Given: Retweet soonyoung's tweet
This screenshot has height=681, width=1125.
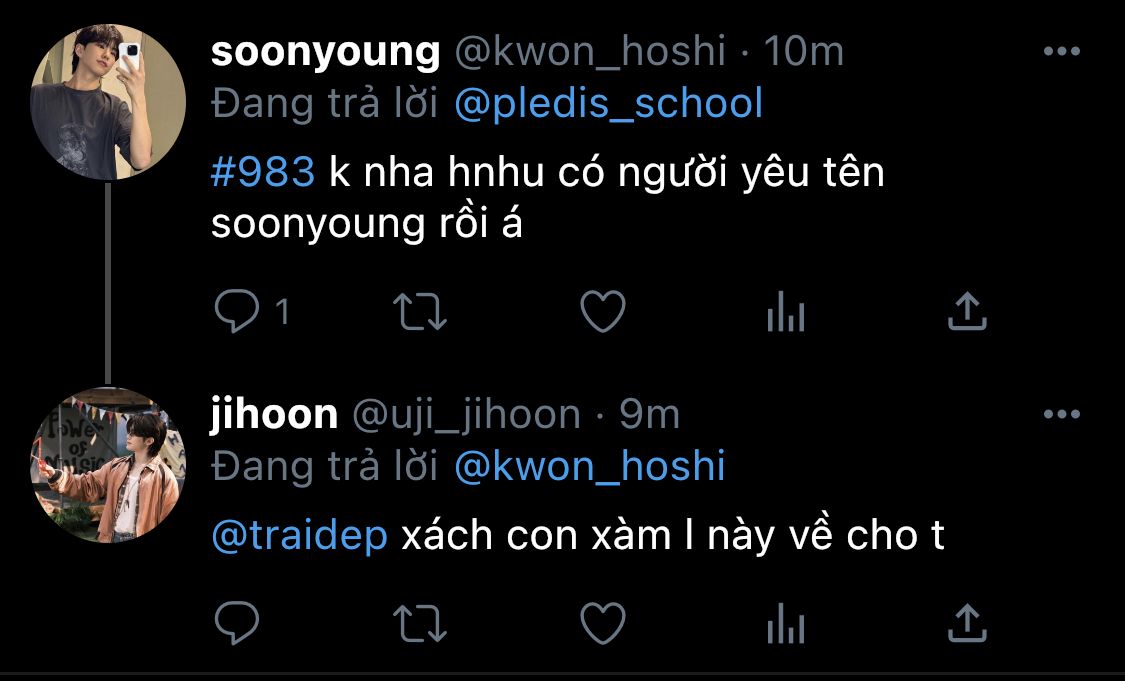Looking at the screenshot, I should [420, 311].
